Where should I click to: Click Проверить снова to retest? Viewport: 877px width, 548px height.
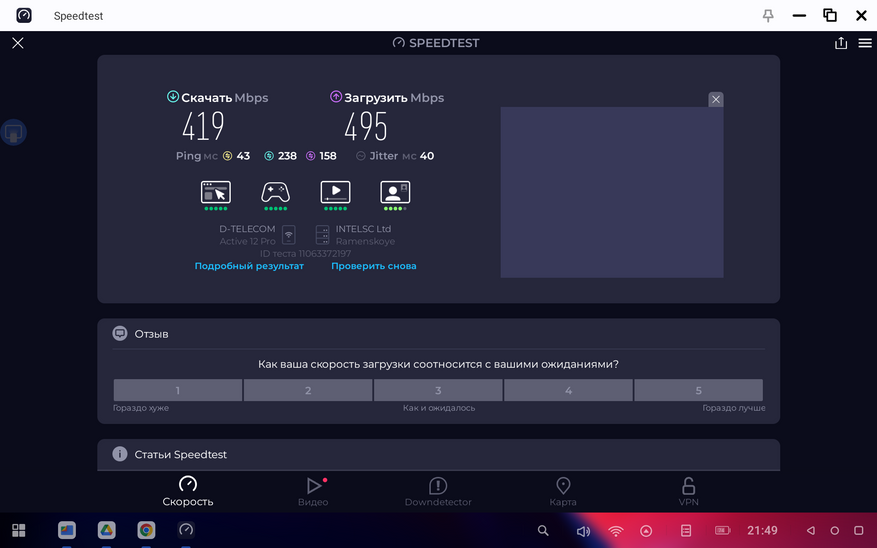pos(374,266)
